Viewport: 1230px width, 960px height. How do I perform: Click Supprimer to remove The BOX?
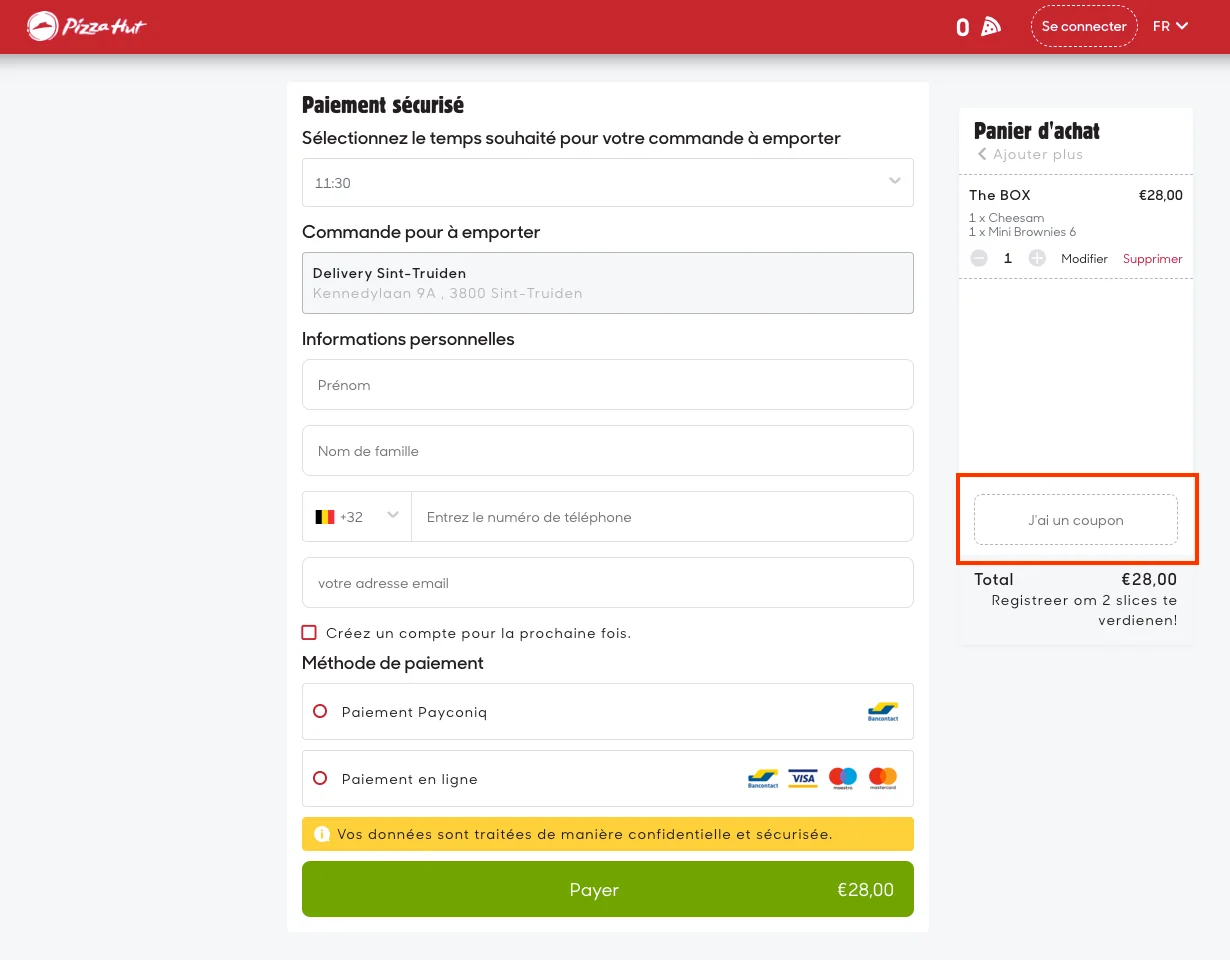pyautogui.click(x=1152, y=258)
